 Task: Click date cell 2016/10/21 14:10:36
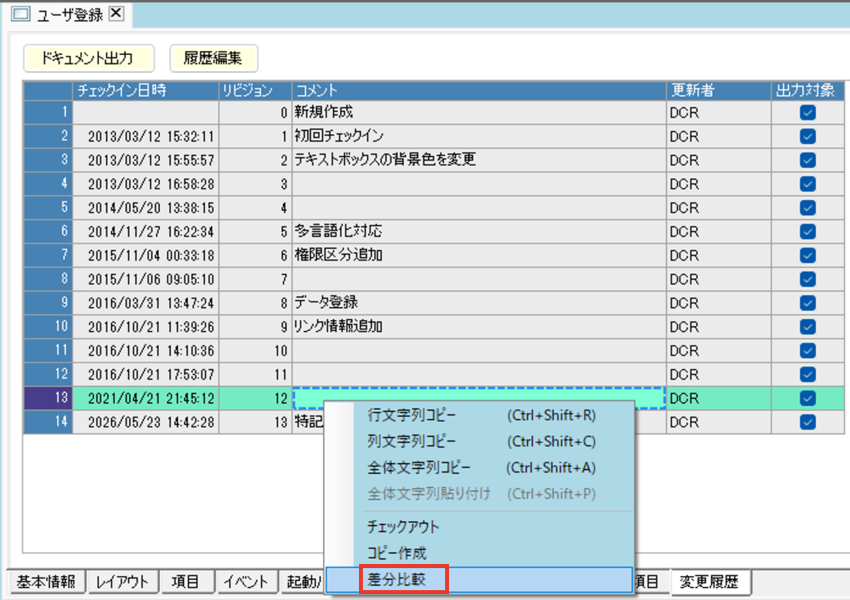pos(146,351)
